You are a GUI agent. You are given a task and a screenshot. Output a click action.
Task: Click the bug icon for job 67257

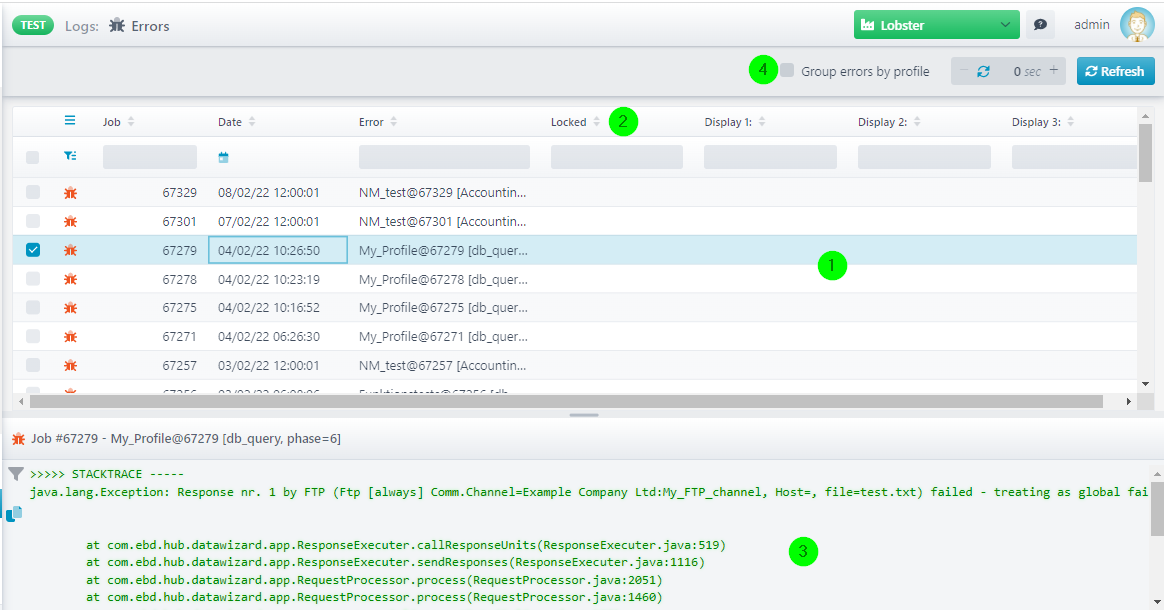click(71, 365)
